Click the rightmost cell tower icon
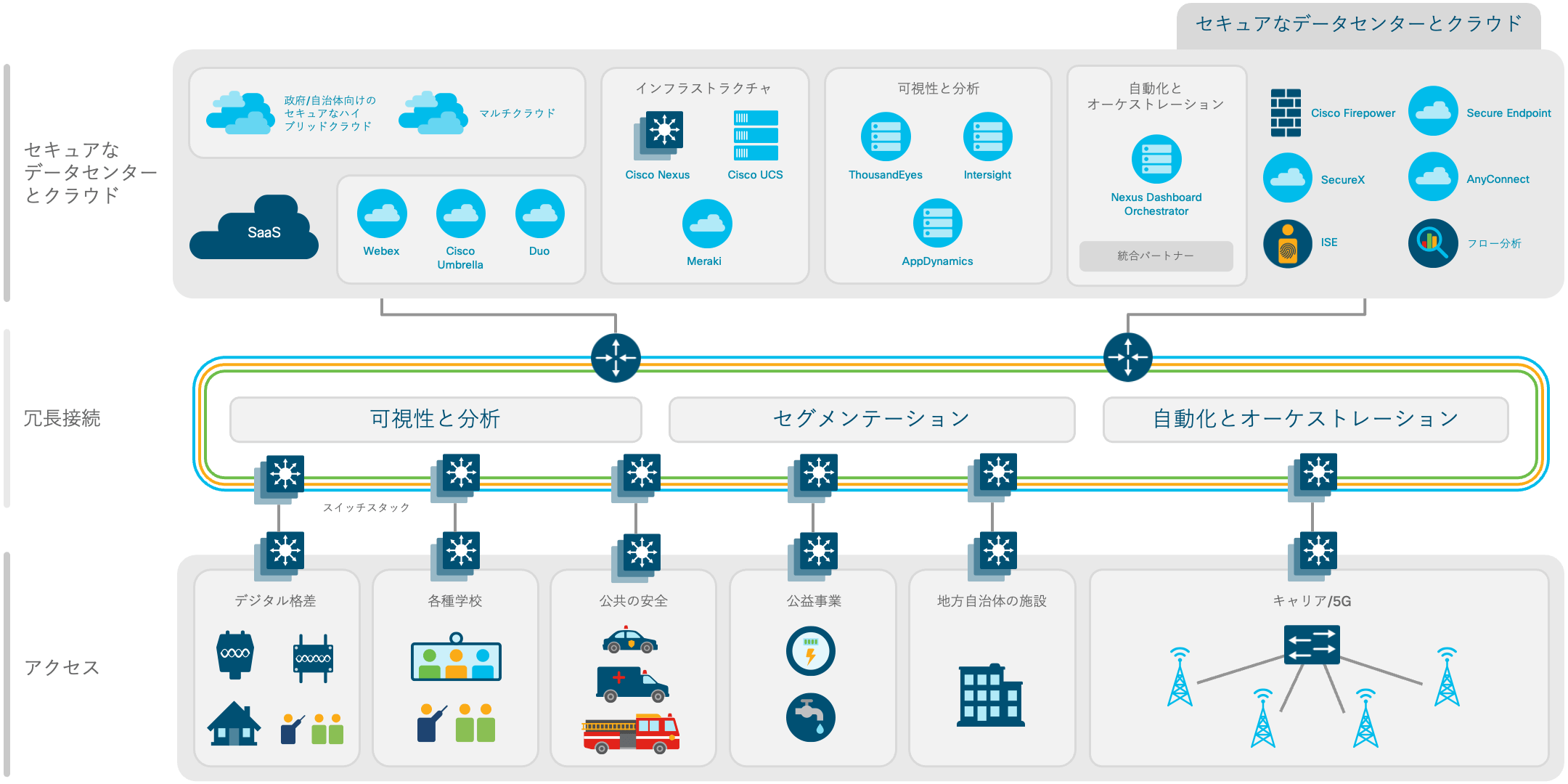Viewport: 1568px width, 784px height. tap(1447, 677)
